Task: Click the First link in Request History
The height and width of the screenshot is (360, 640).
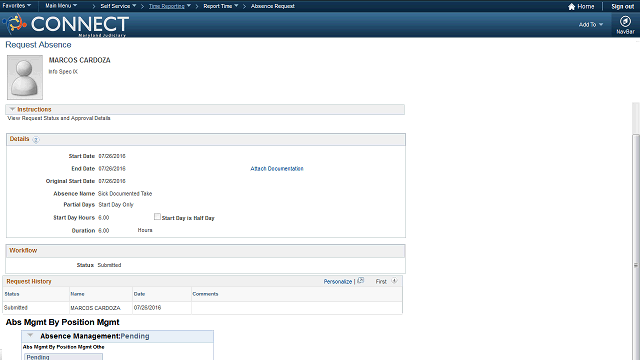Action: (x=381, y=282)
